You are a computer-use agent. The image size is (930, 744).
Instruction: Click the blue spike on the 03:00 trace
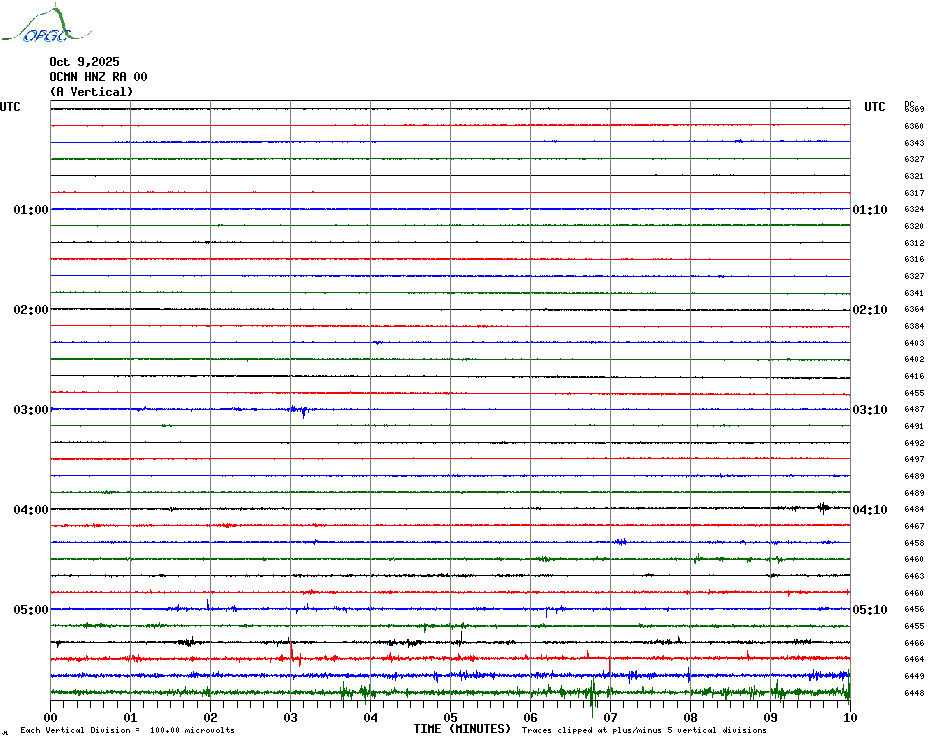tap(299, 410)
